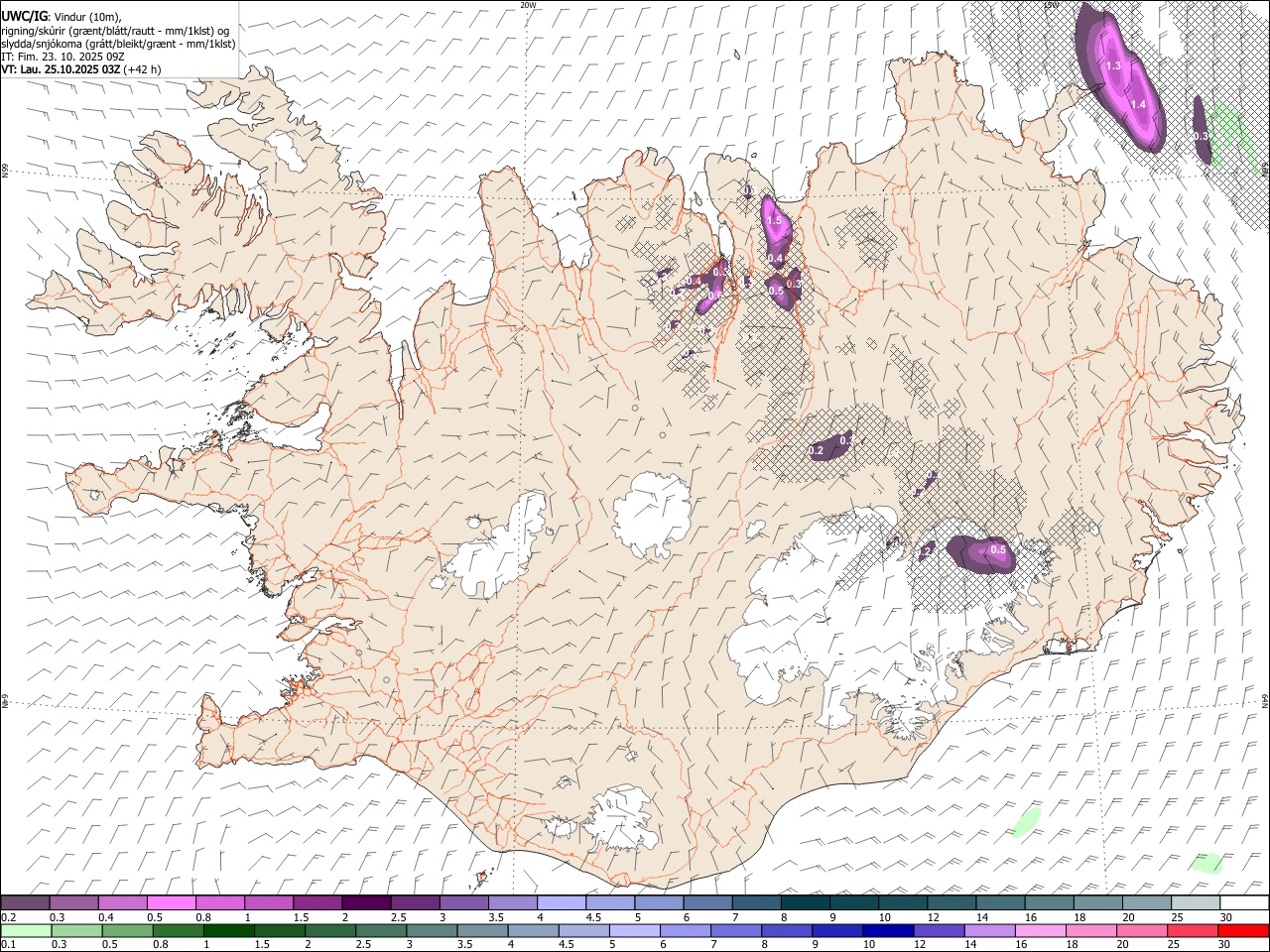The height and width of the screenshot is (952, 1270).
Task: Click the 20W longitude label at the top edge
Action: click(x=528, y=5)
